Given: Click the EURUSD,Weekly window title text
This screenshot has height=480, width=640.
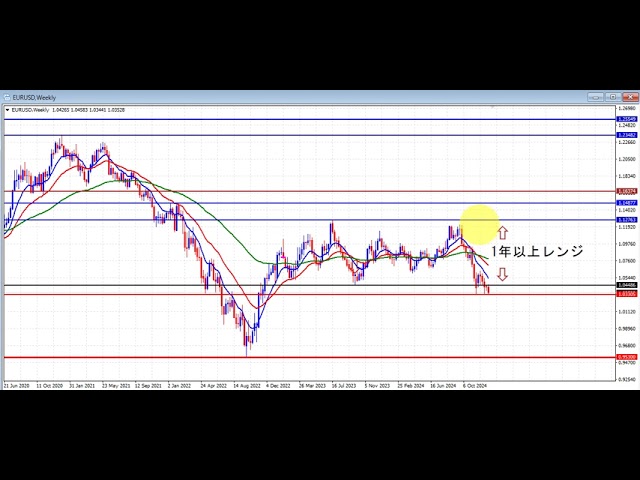Looking at the screenshot, I should click(35, 98).
